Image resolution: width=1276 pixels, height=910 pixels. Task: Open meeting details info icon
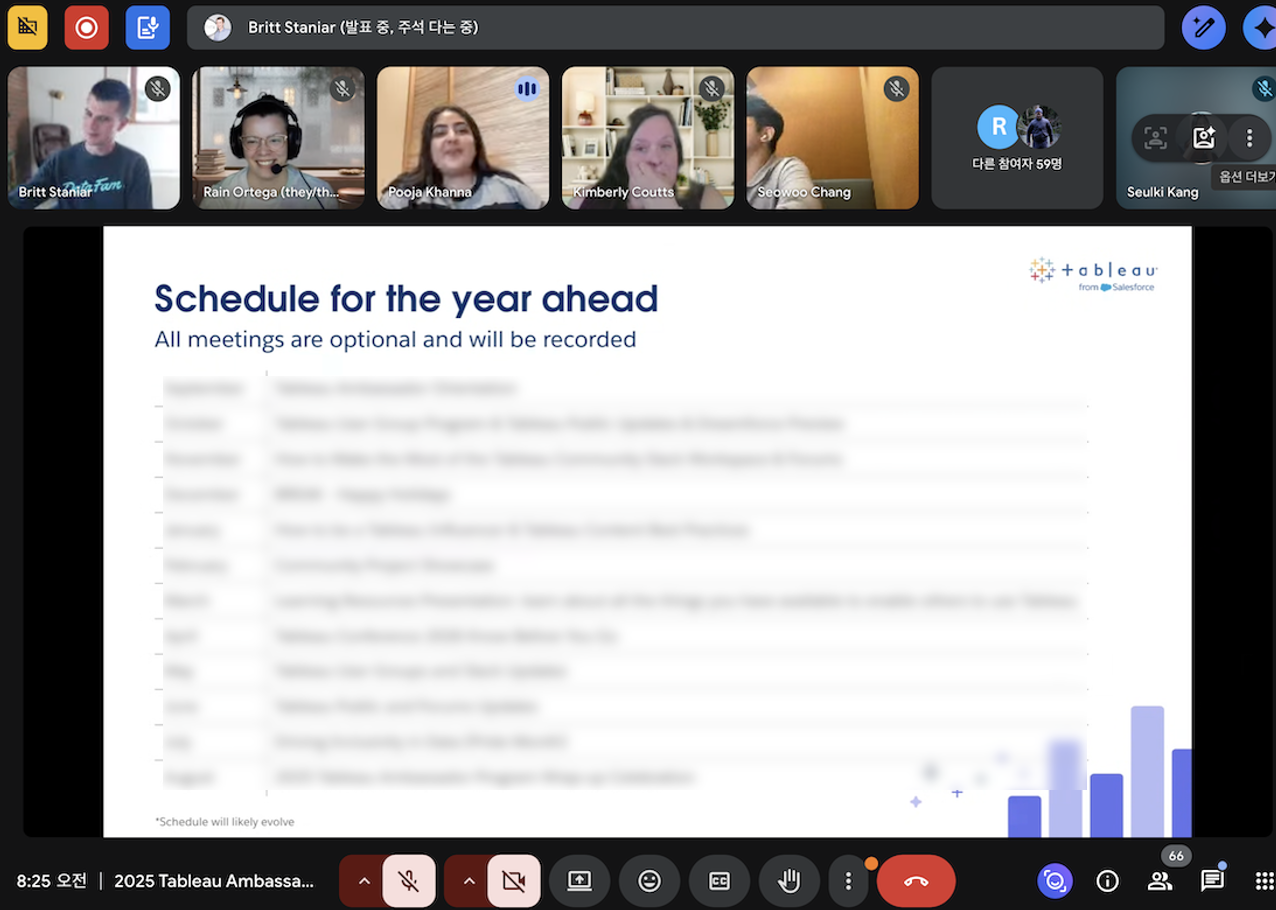(x=1107, y=881)
